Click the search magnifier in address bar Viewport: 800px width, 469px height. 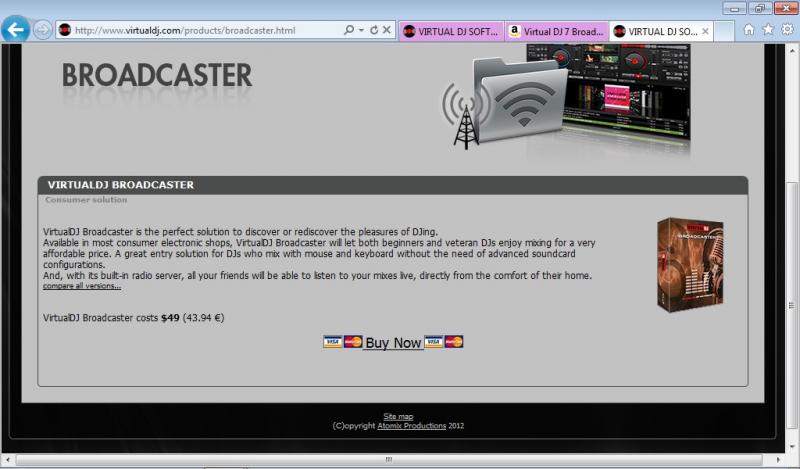click(x=348, y=30)
